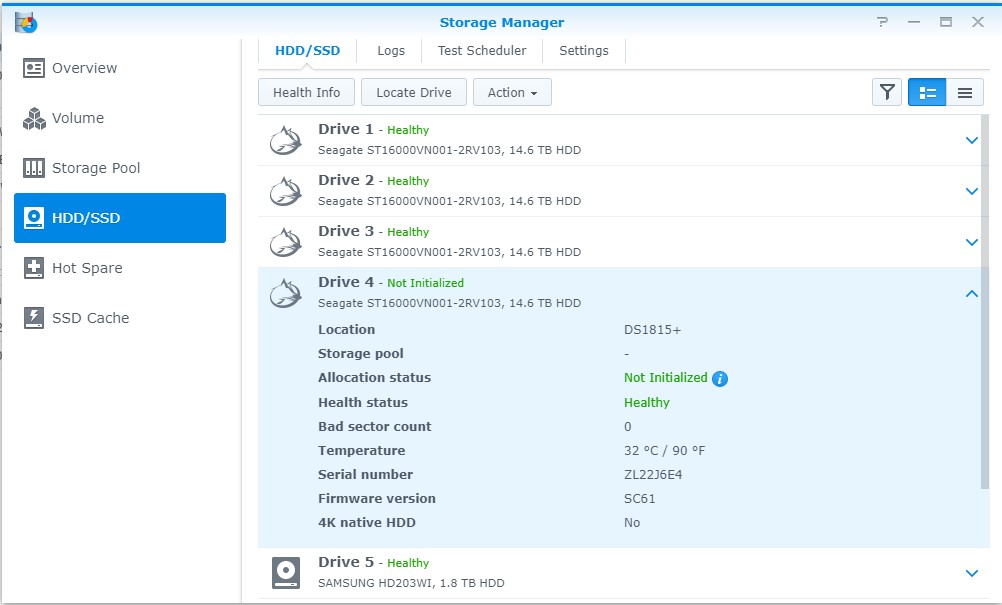Click temperature value 32 °C / 90 °F
This screenshot has height=605, width=1002.
coord(665,450)
